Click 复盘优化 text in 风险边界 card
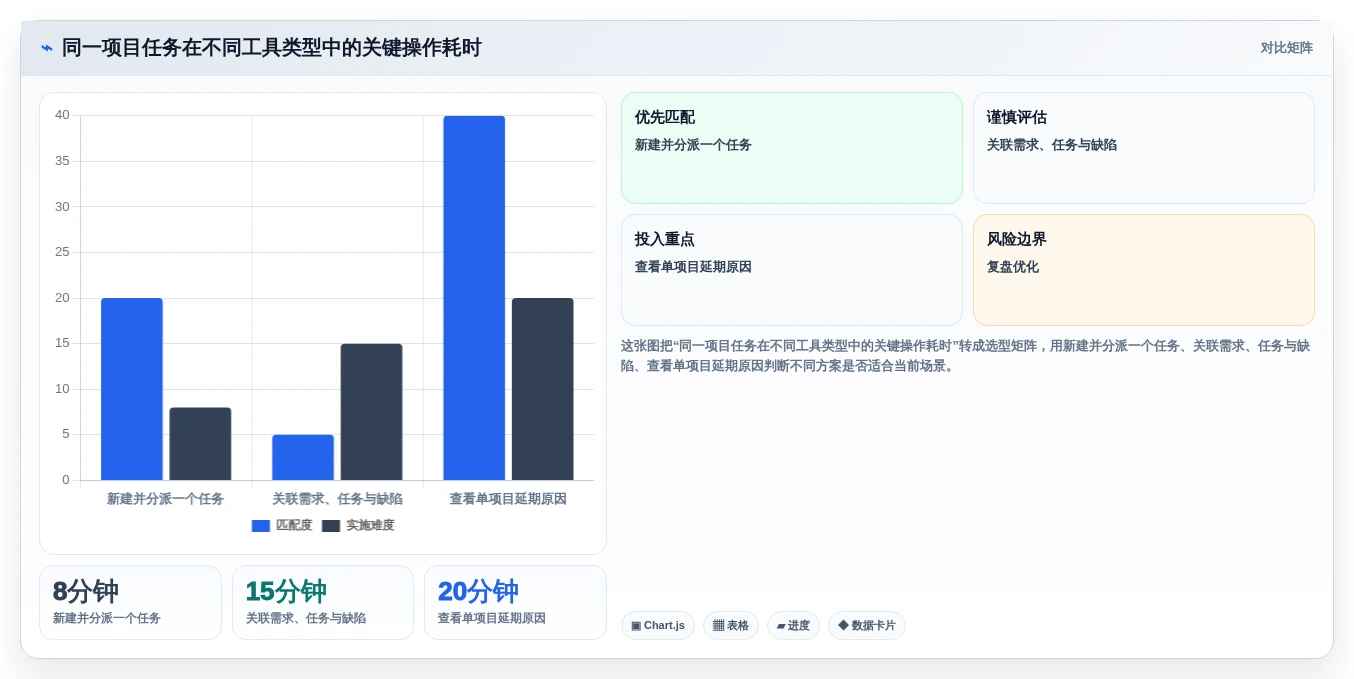The height and width of the screenshot is (679, 1354). click(1013, 267)
